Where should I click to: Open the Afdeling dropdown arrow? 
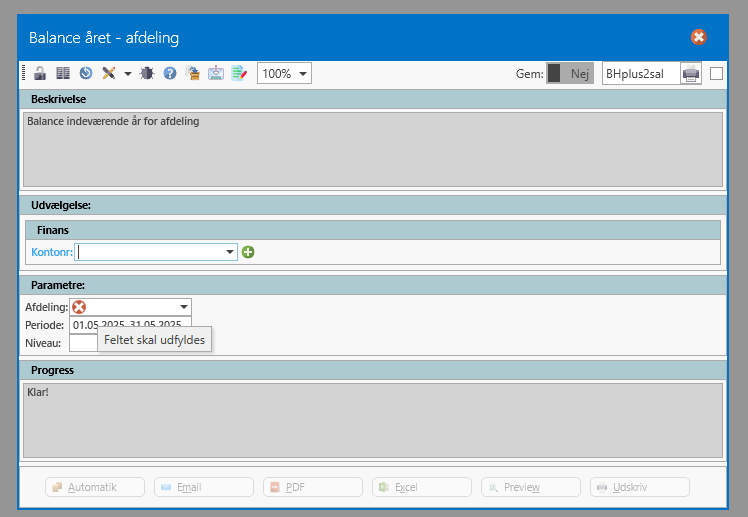(184, 307)
